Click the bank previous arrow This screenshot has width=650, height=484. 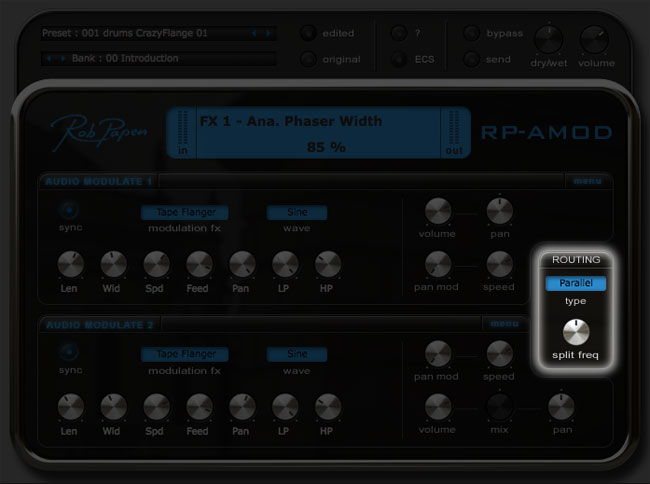point(49,58)
